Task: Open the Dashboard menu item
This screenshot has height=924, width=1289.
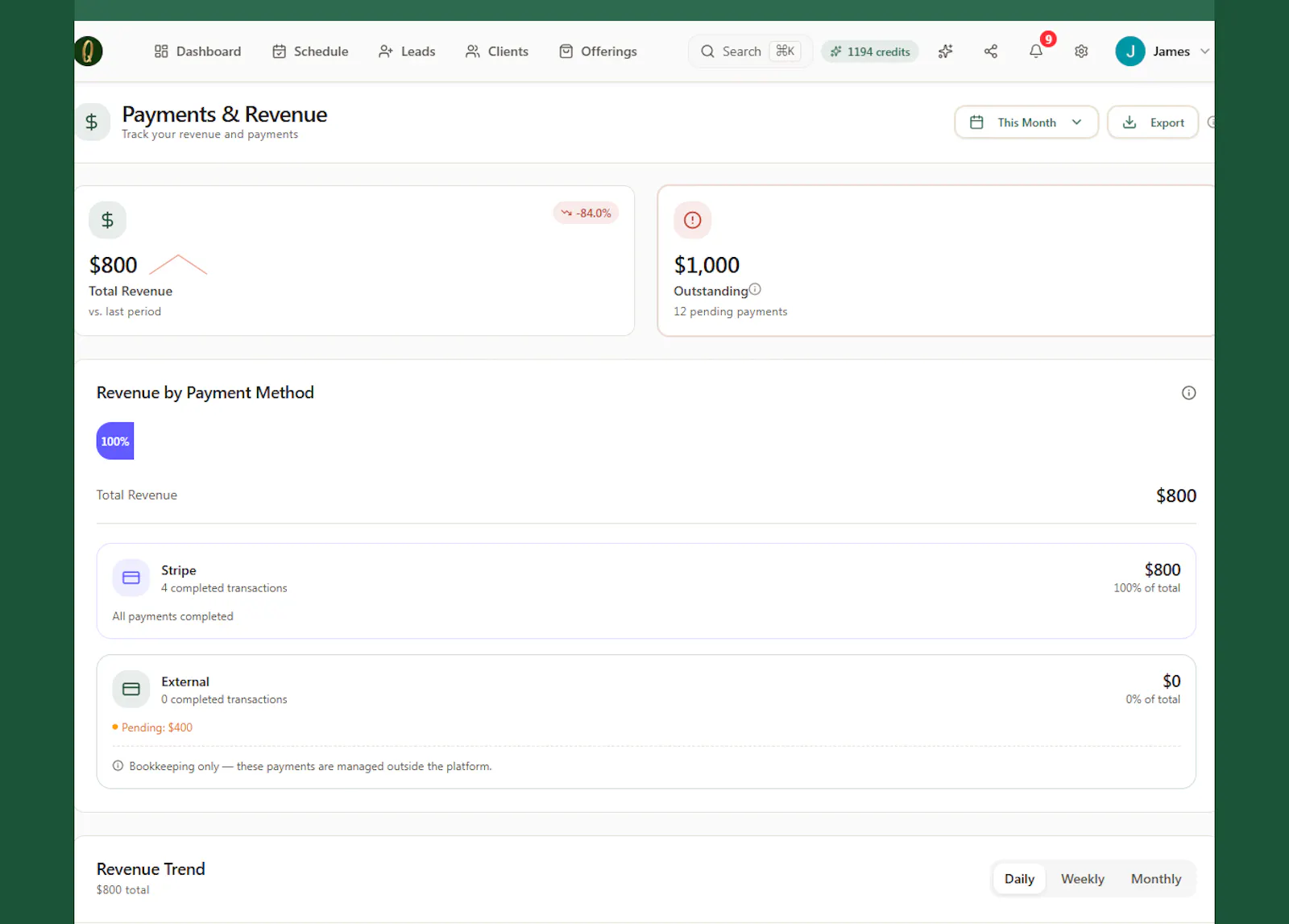Action: (197, 51)
